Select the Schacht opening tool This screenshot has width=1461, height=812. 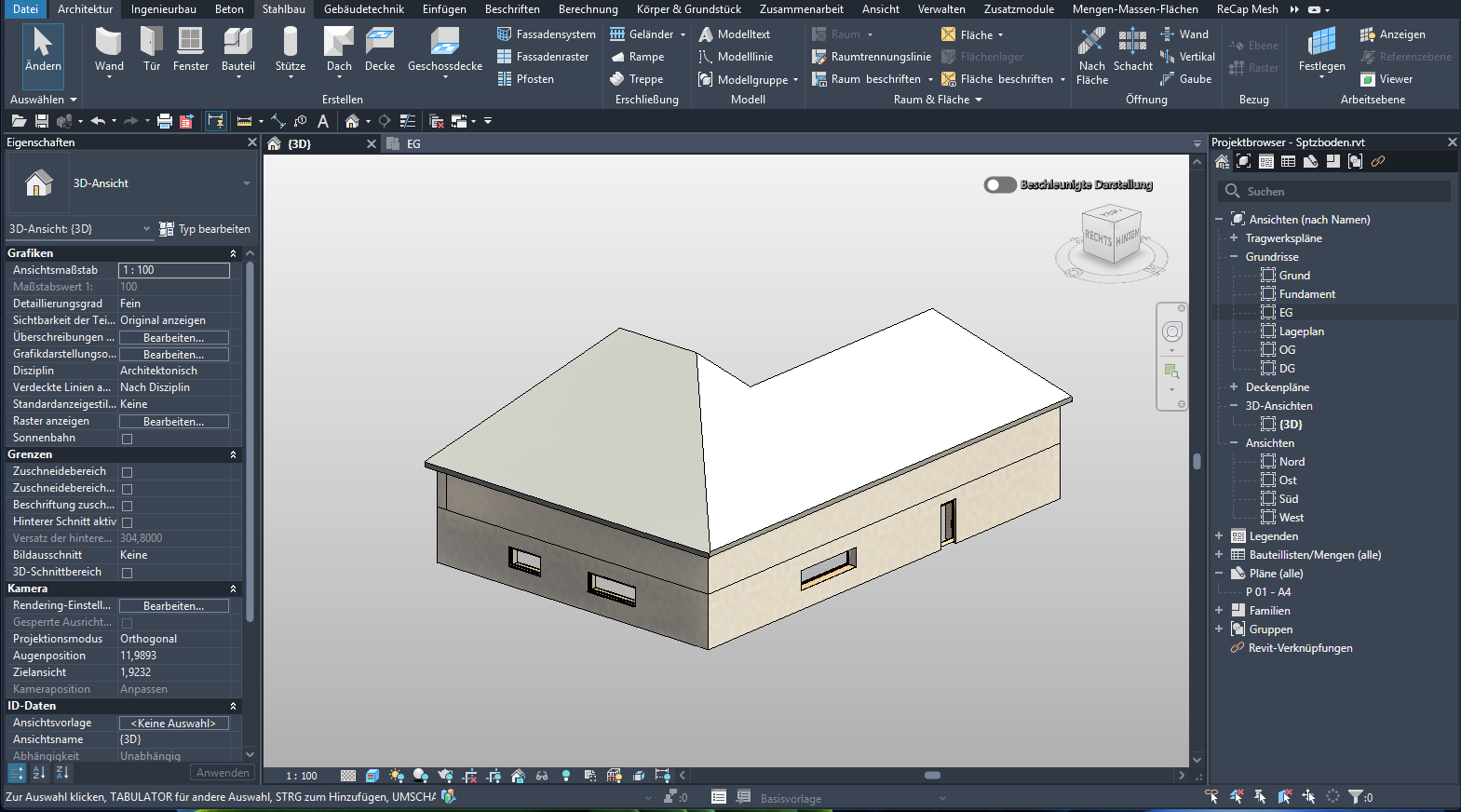[x=1132, y=49]
